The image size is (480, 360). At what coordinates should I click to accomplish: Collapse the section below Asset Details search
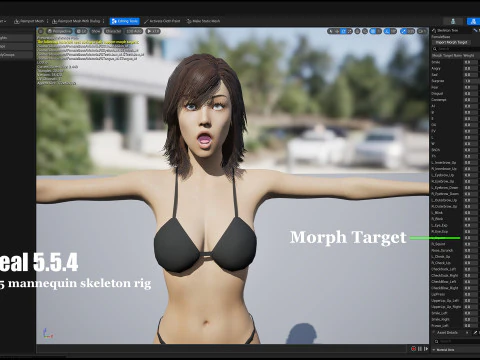(x=434, y=350)
